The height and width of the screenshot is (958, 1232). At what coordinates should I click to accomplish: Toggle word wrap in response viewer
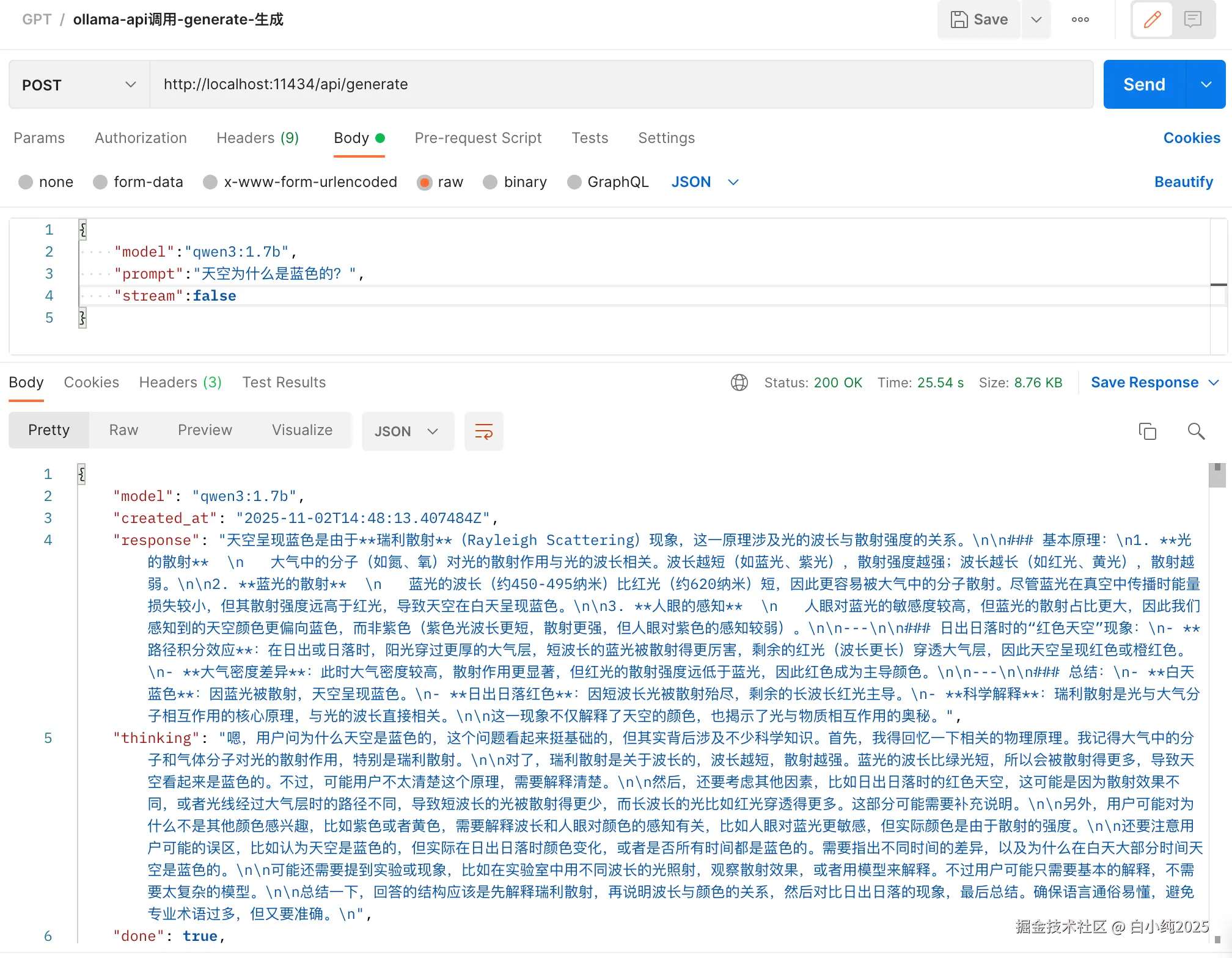point(483,431)
